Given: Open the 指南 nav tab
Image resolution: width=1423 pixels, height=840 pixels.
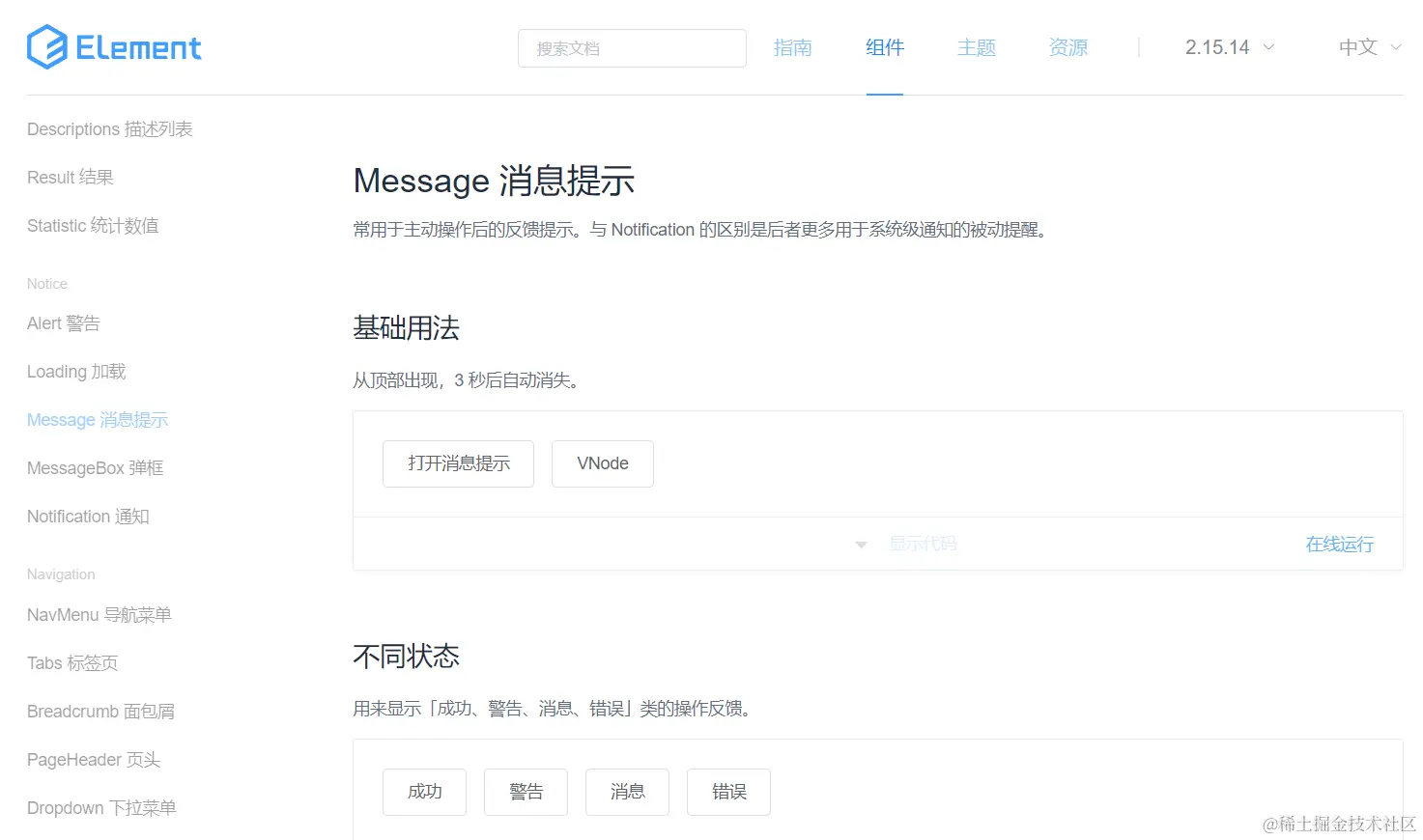Looking at the screenshot, I should point(793,47).
